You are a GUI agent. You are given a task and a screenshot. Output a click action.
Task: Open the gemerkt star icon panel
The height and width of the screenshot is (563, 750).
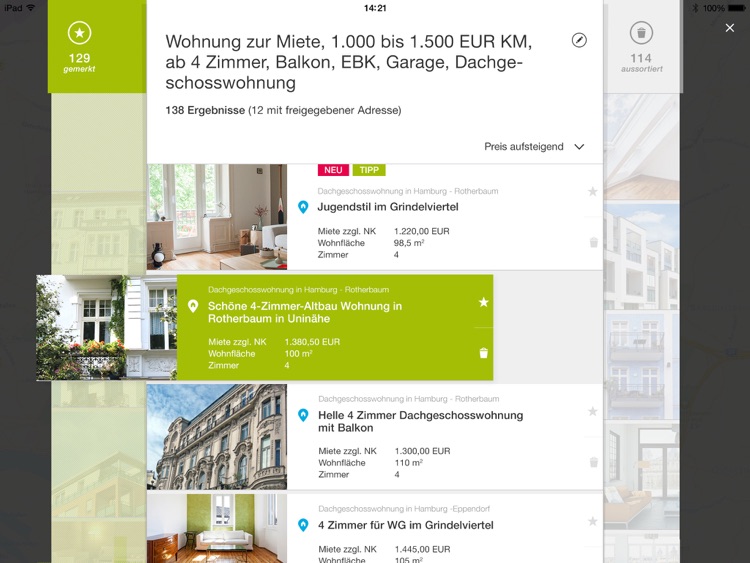(x=79, y=33)
